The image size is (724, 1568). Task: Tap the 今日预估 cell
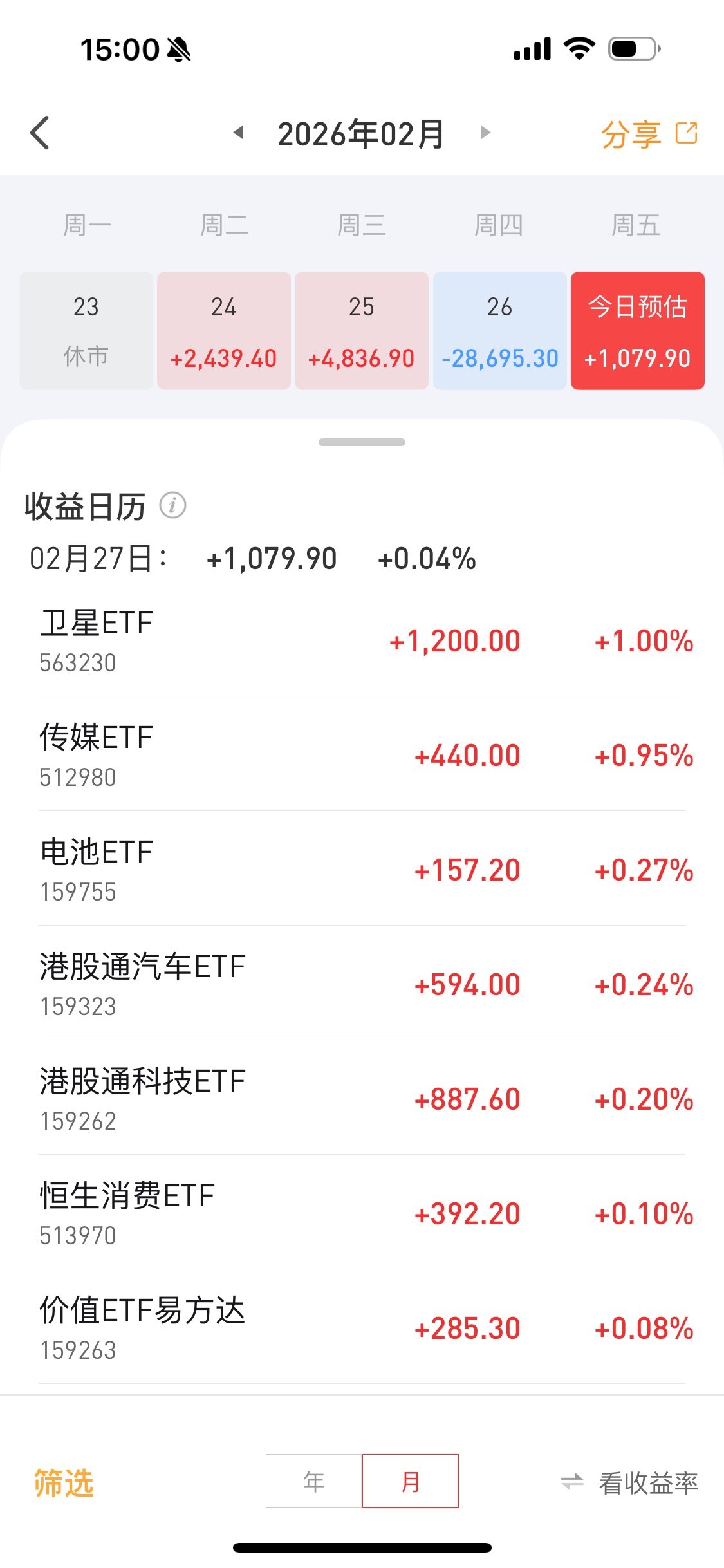(638, 331)
